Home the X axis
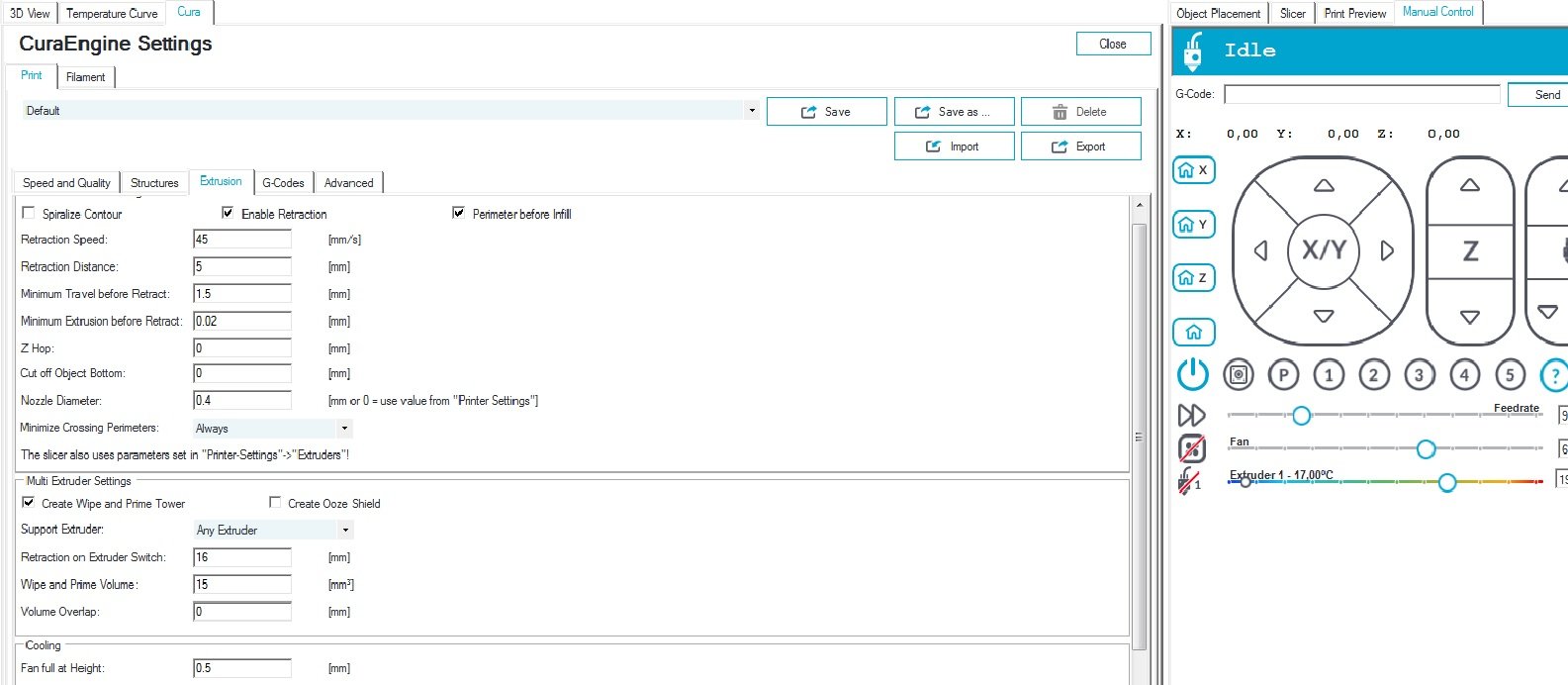Image resolution: width=1568 pixels, height=685 pixels. [x=1193, y=170]
